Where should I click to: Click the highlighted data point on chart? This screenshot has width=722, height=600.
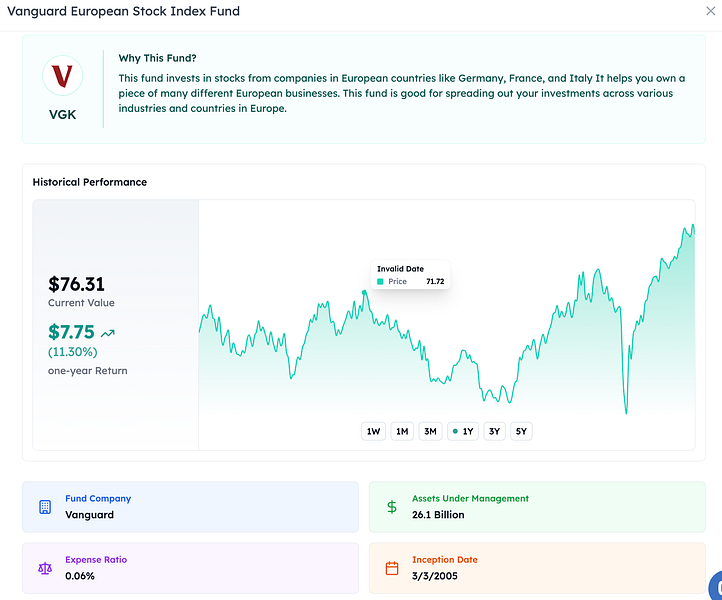point(365,292)
